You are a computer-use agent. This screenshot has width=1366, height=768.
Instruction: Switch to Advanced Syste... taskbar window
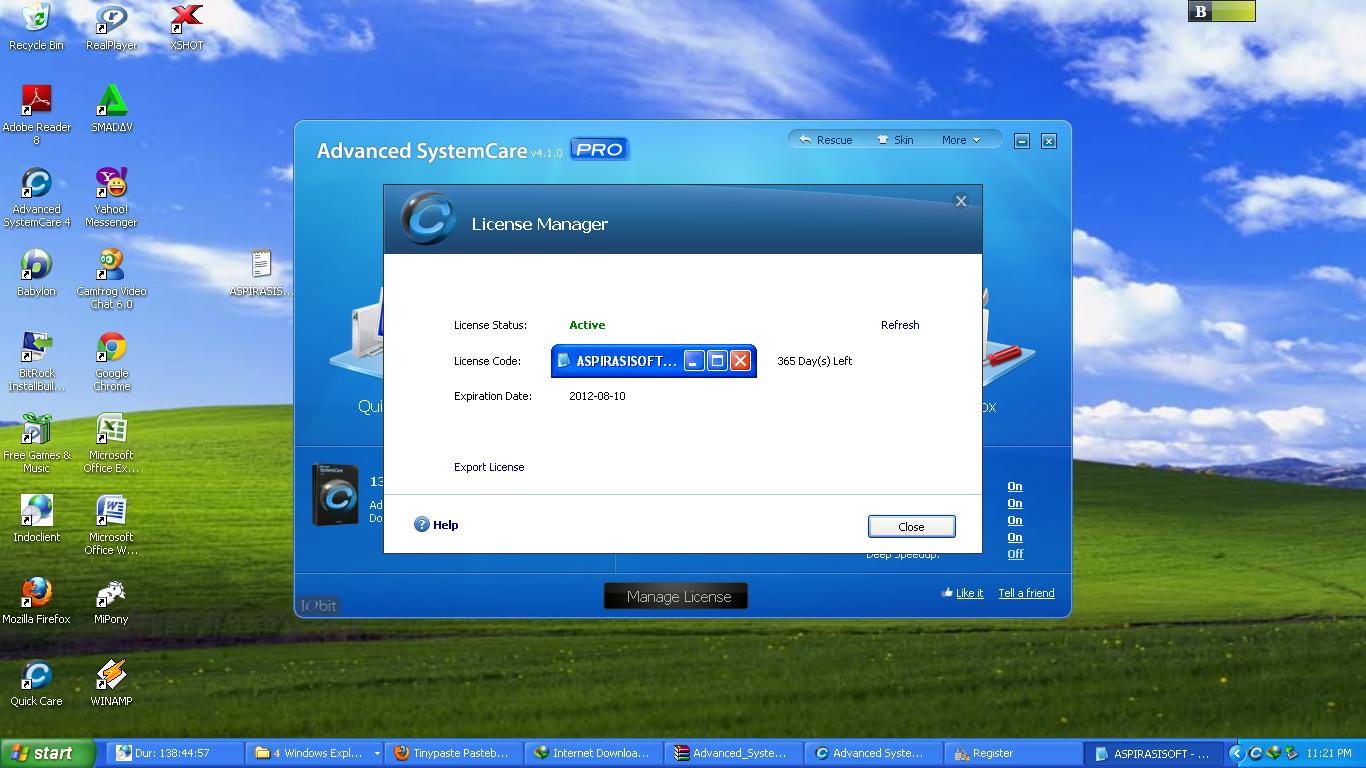pos(873,753)
